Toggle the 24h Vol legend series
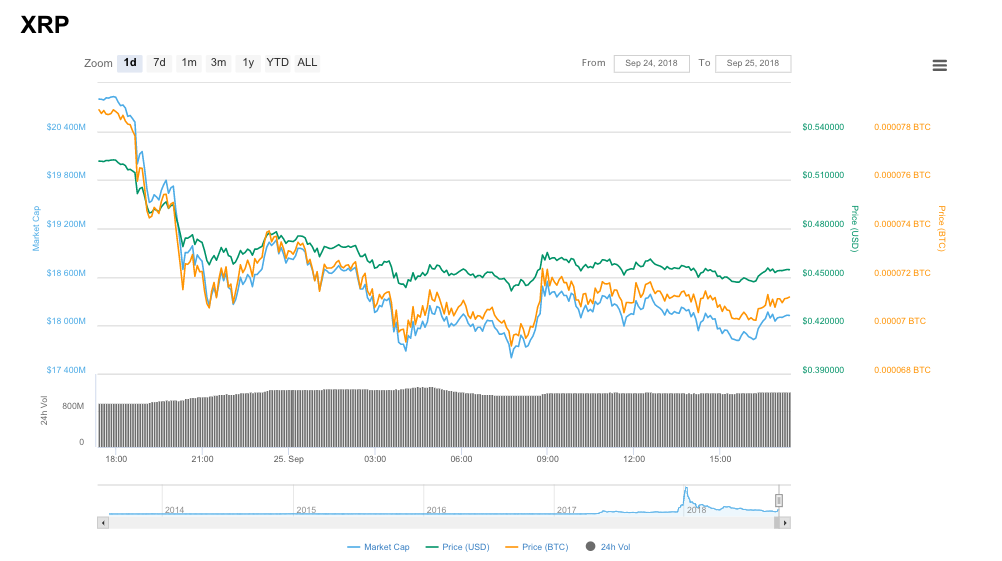 point(608,547)
